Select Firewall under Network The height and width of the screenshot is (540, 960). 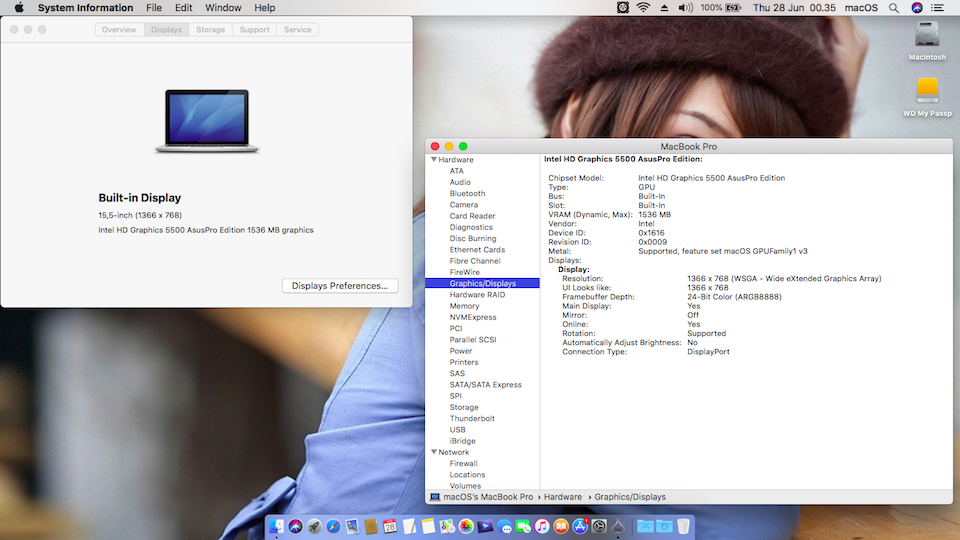tap(464, 464)
